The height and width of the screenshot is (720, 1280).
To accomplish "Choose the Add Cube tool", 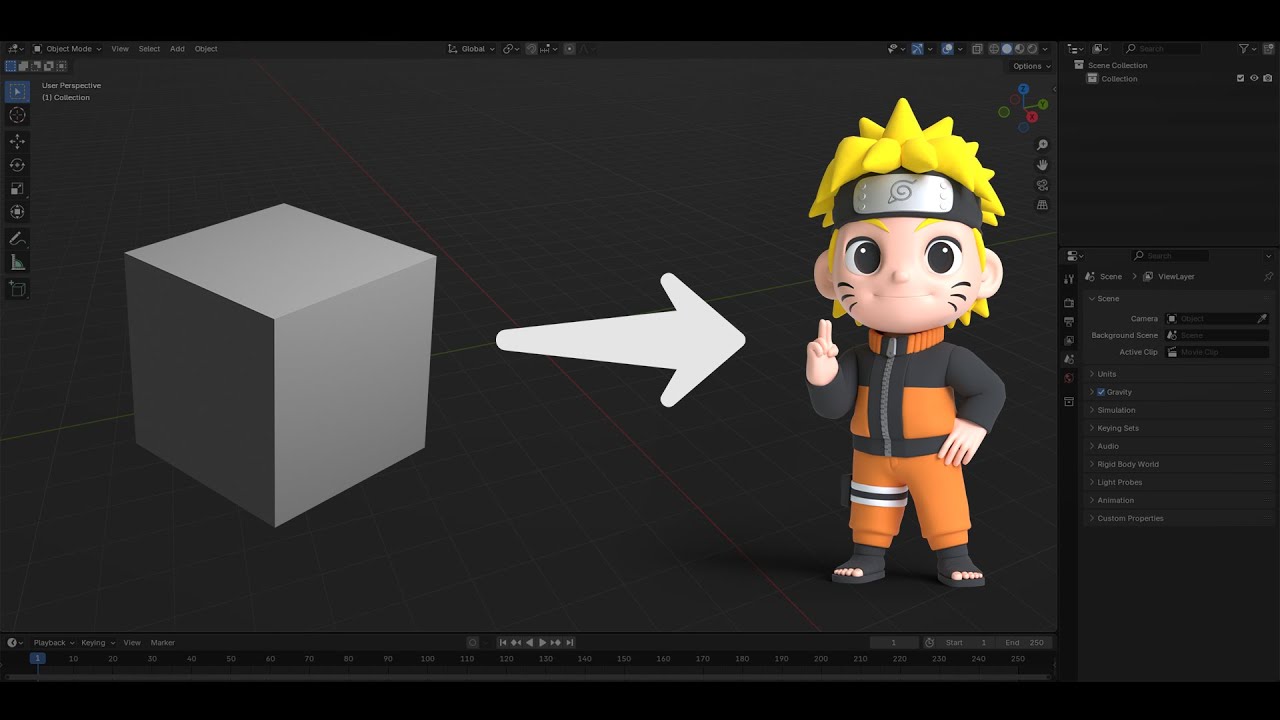I will 17,289.
